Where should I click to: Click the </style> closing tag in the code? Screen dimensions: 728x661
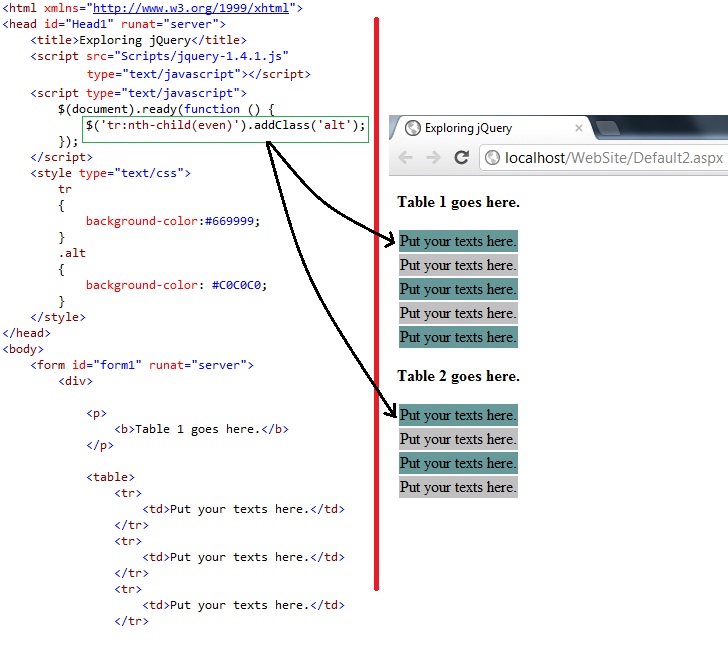coord(58,317)
